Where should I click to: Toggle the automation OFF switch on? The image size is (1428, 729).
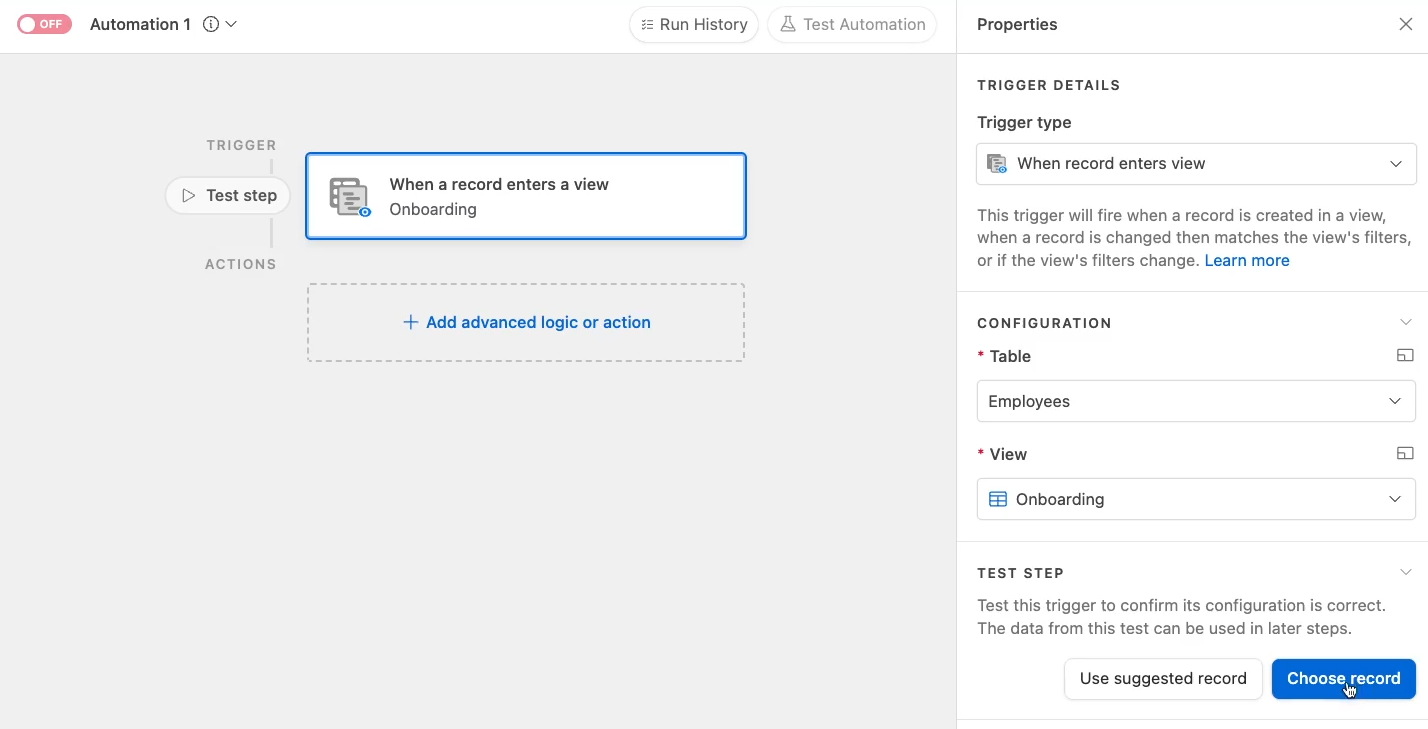44,24
